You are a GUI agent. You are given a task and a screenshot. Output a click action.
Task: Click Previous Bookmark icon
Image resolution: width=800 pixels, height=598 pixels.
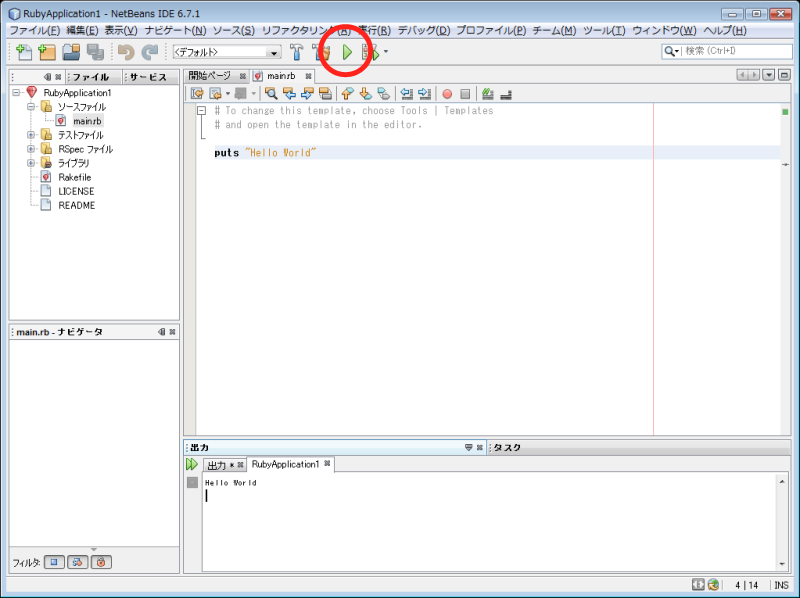(x=347, y=93)
